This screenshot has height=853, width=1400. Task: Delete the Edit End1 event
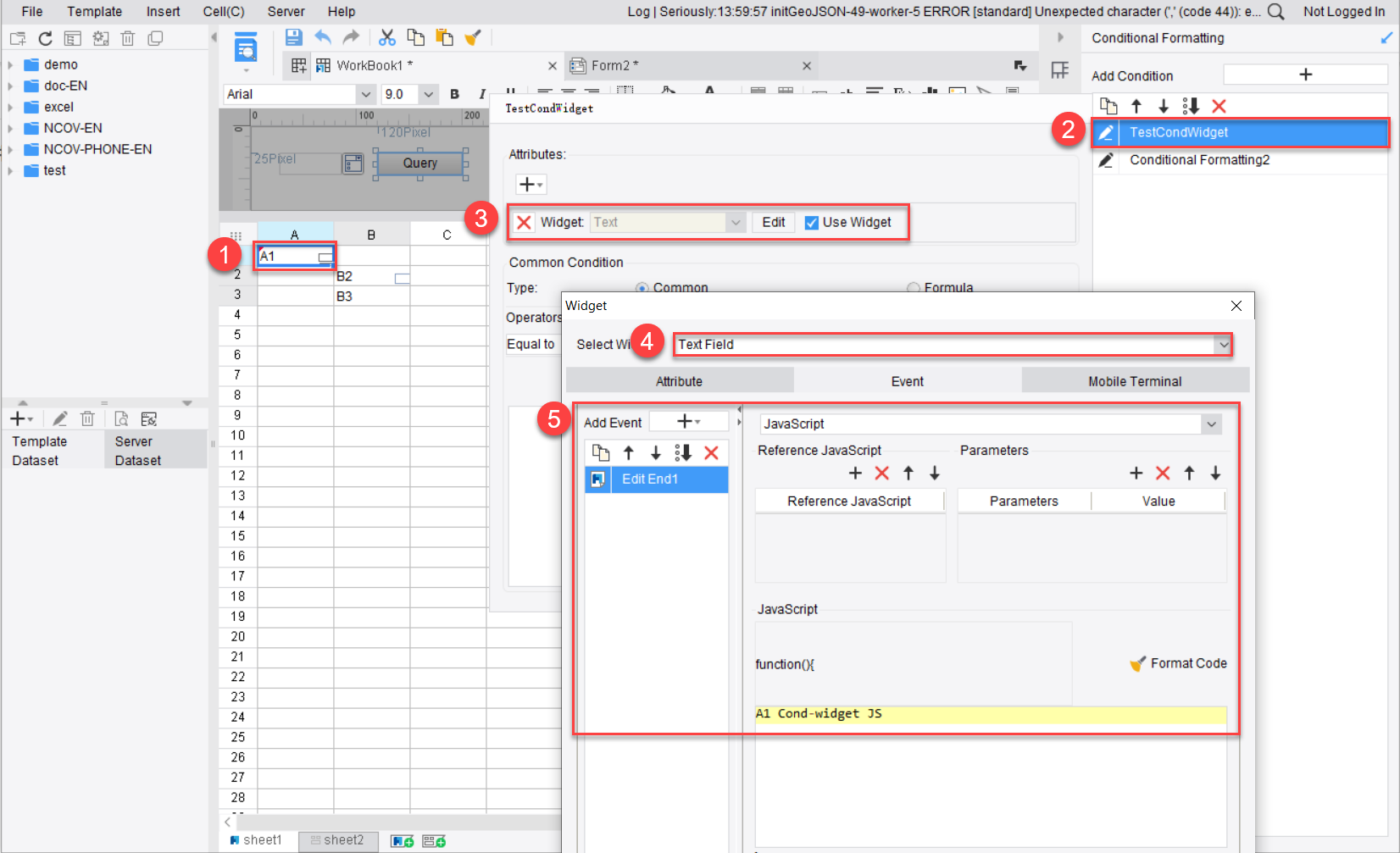point(711,452)
